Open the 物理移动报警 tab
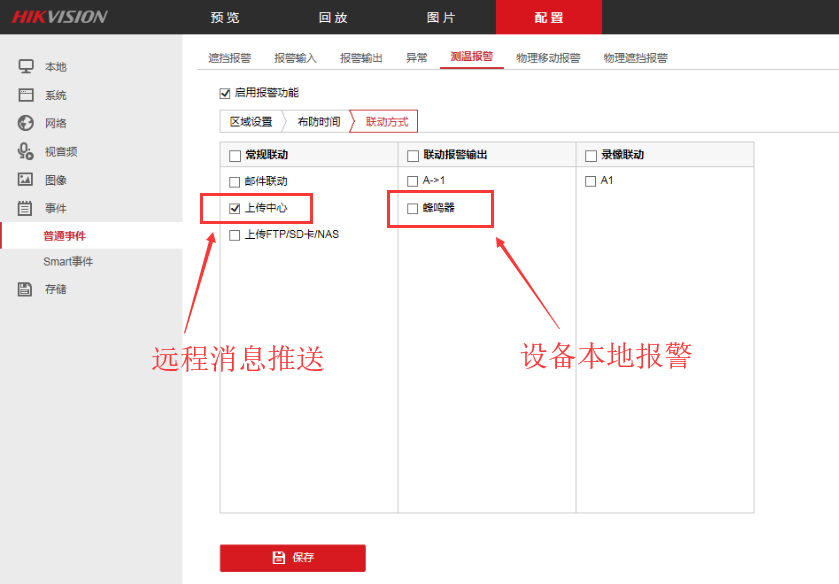 click(548, 58)
